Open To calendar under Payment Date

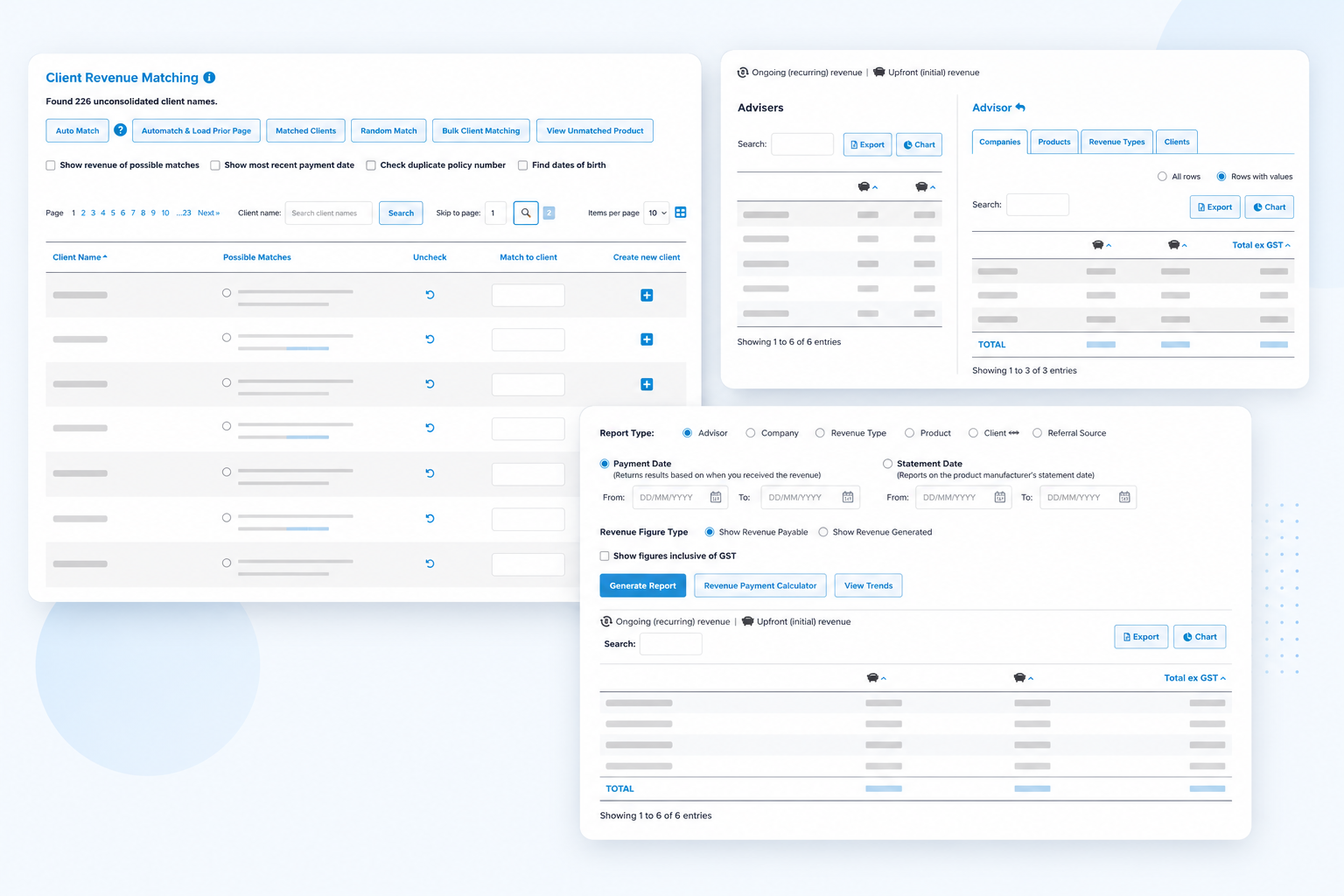click(x=848, y=497)
